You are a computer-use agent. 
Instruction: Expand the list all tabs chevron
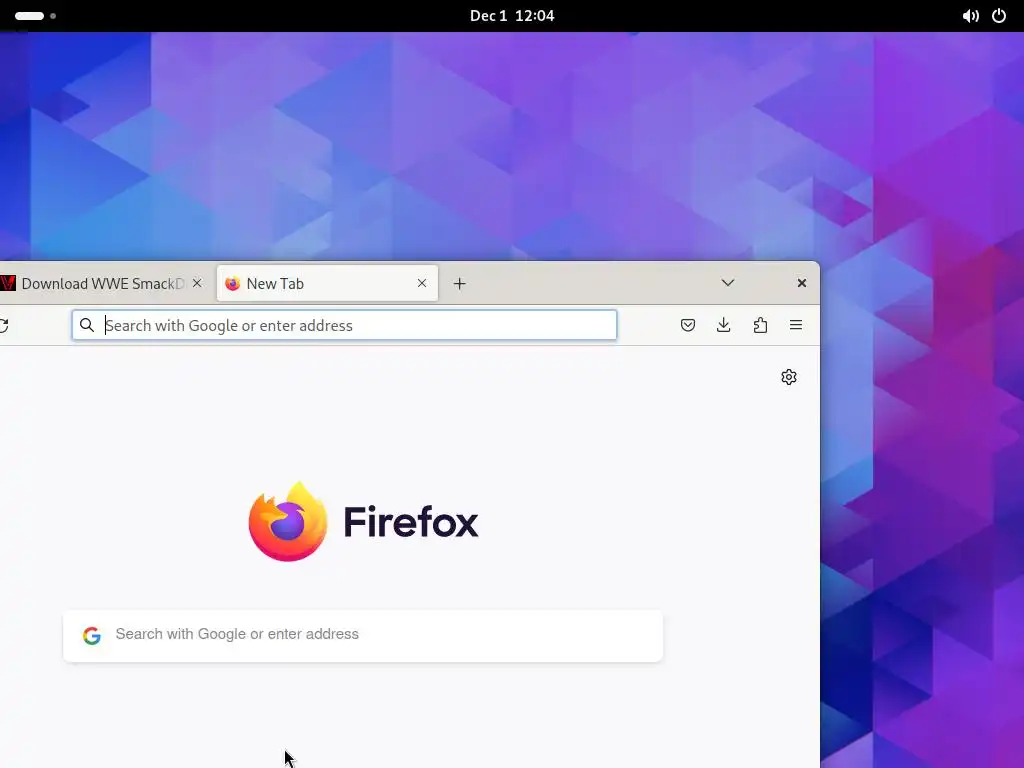[728, 283]
